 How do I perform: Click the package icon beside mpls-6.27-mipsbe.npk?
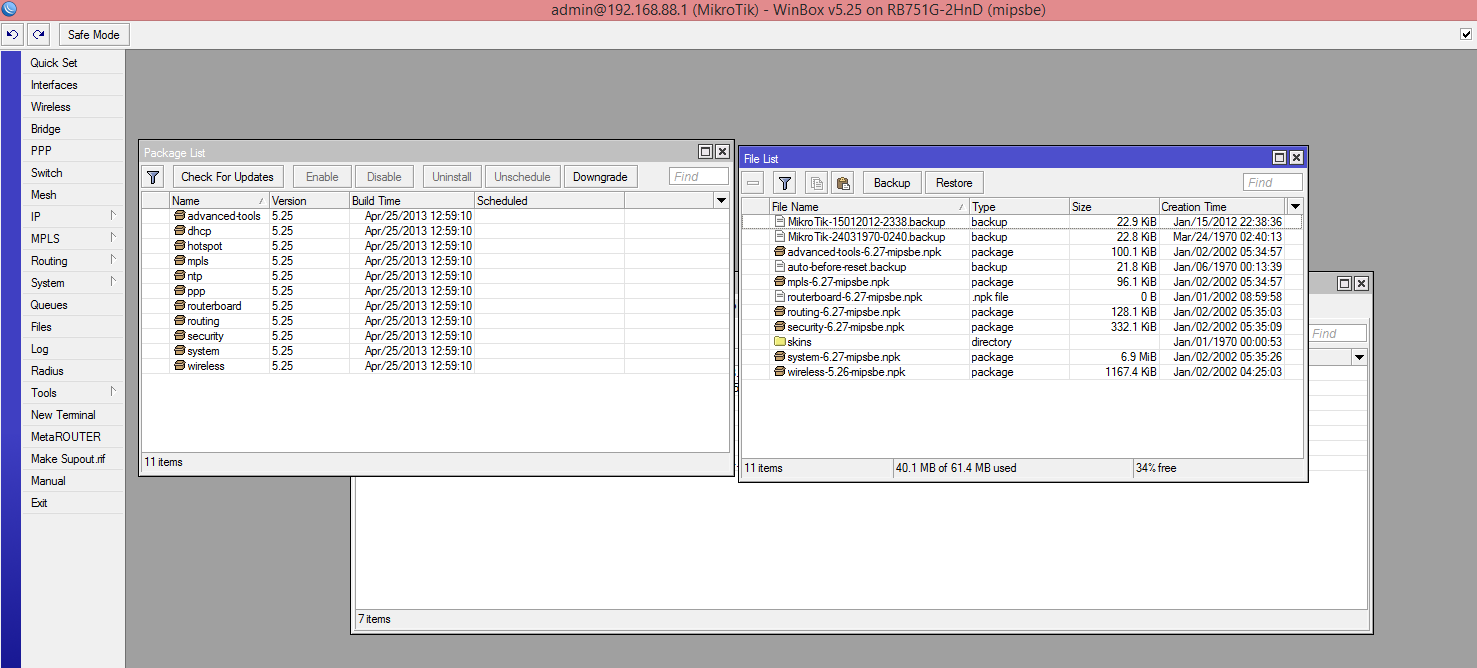click(780, 282)
